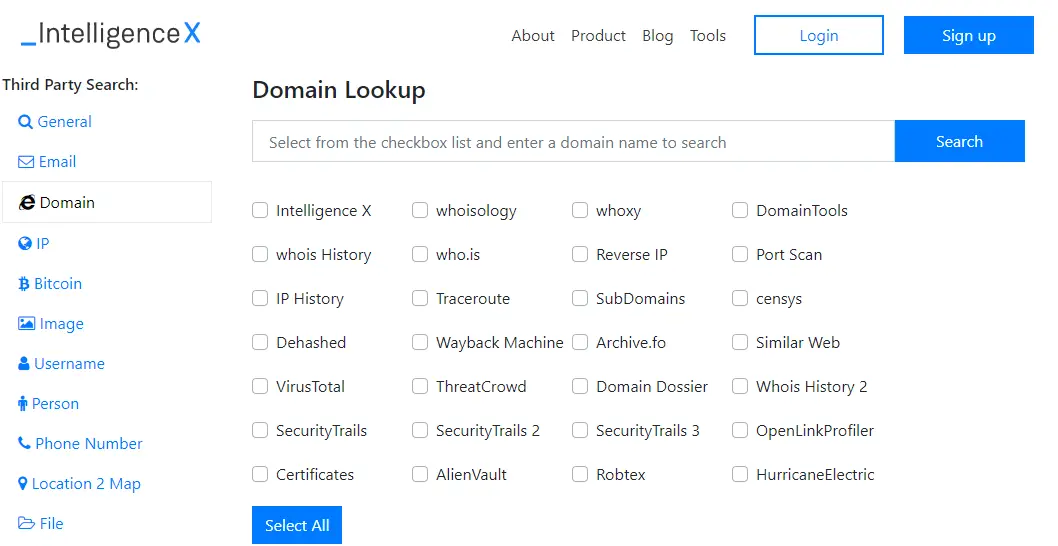Viewport: 1058px width, 546px height.
Task: Click the envelope icon for Email search
Action: point(26,162)
